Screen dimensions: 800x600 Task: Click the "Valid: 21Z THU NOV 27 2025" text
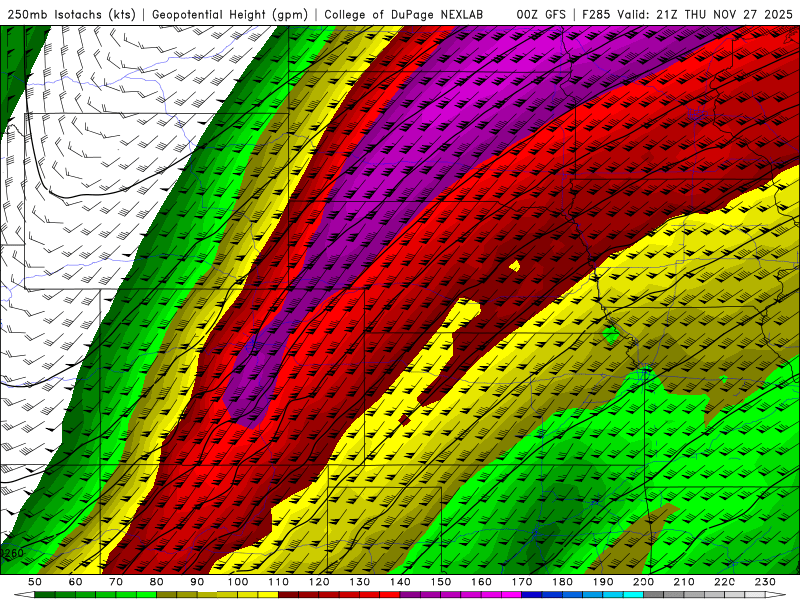coord(706,15)
